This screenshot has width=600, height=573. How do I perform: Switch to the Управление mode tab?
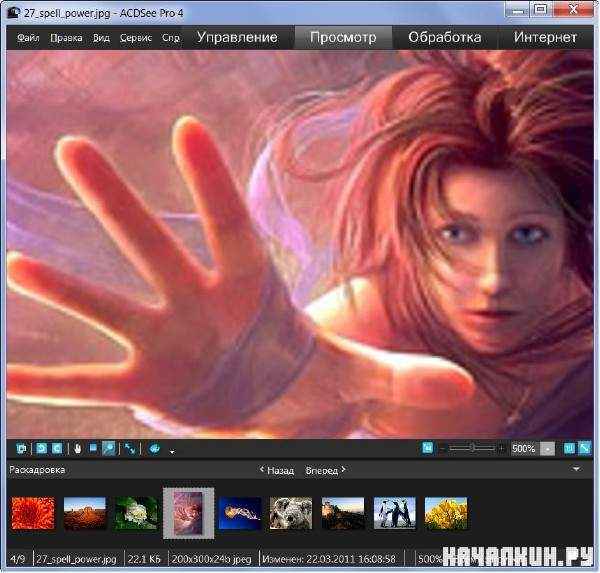click(x=237, y=37)
